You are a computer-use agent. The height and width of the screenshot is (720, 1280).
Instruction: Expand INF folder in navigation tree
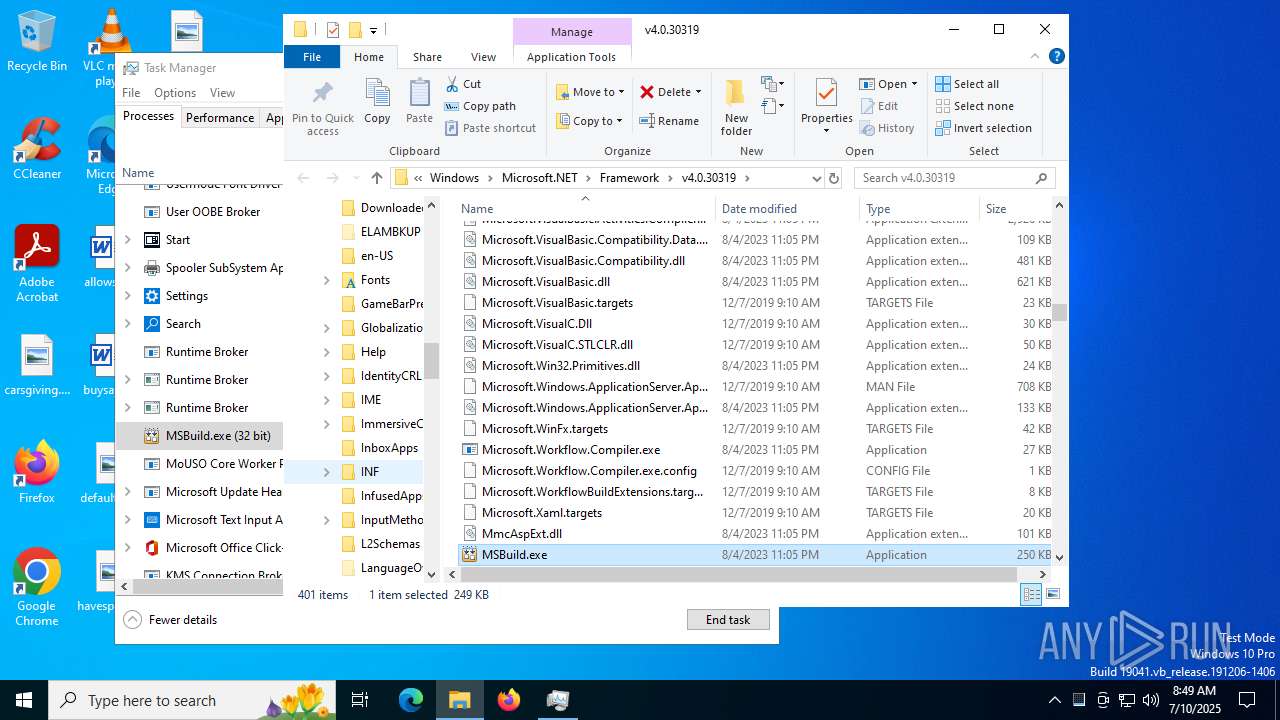pos(326,472)
